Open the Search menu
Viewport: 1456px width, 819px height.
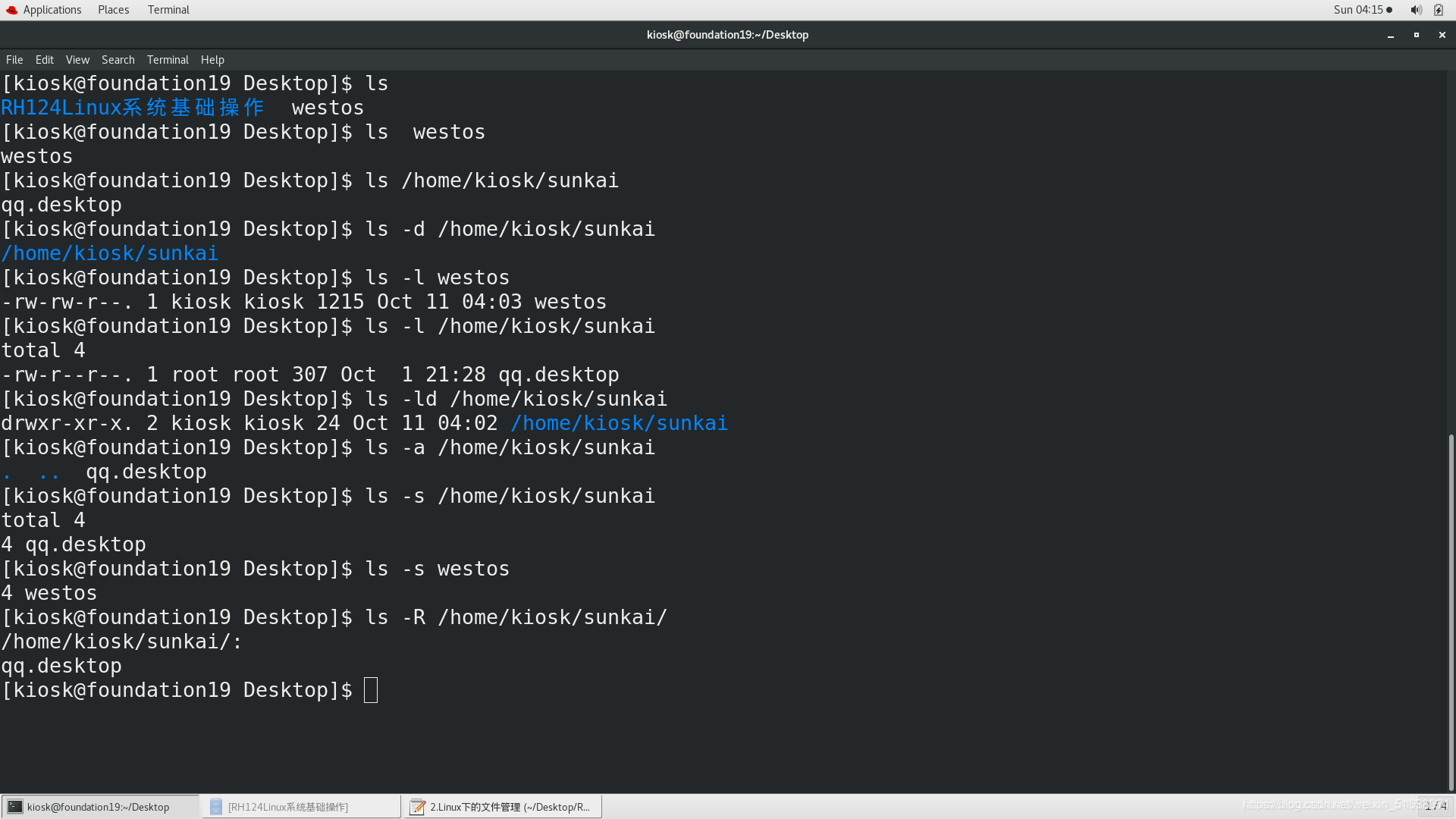118,60
